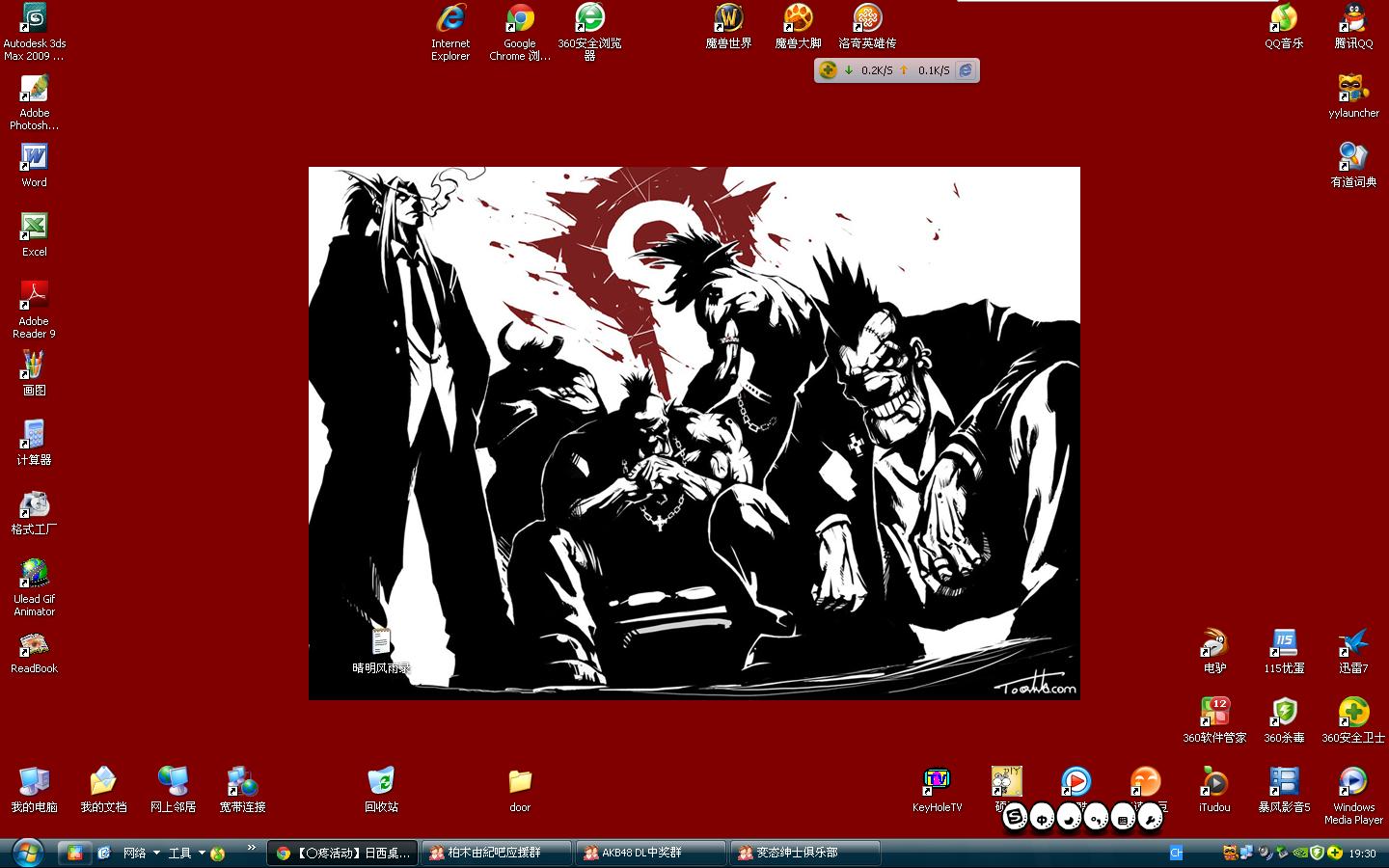Select the 暴风影音5 player icon
Viewport: 1389px width, 868px height.
pyautogui.click(x=1284, y=790)
